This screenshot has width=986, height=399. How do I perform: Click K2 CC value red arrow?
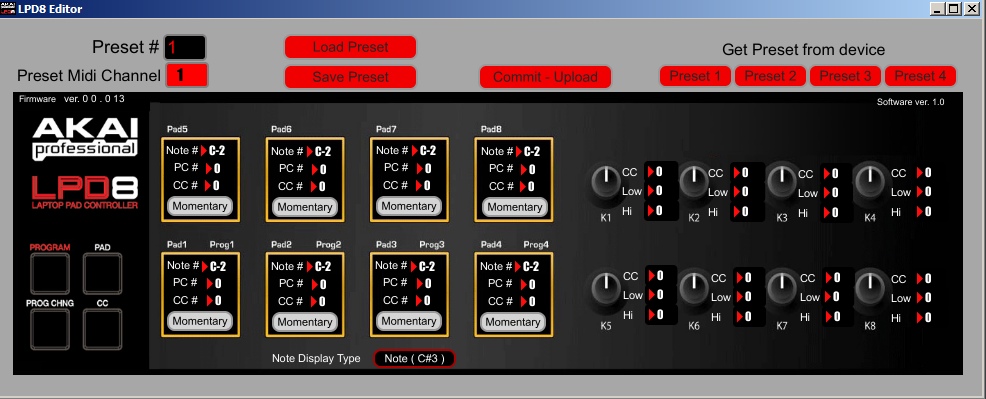click(x=736, y=172)
